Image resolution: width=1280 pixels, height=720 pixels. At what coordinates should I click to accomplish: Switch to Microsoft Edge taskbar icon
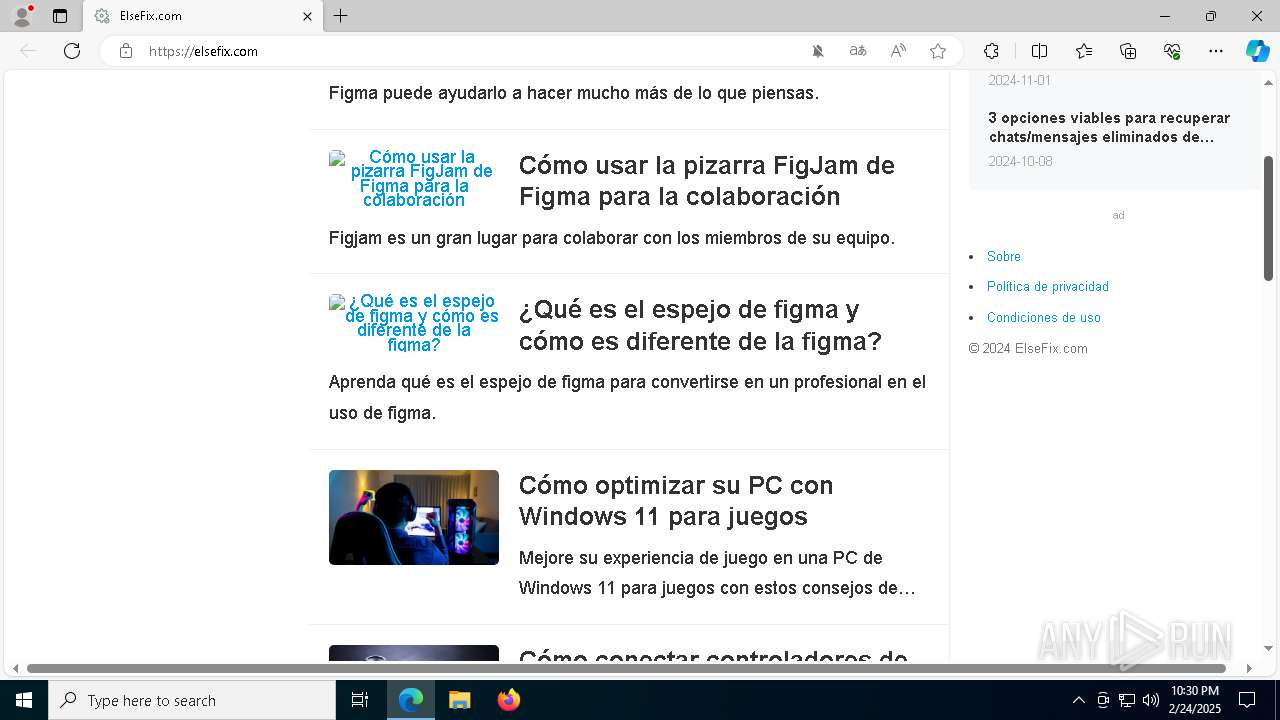coord(411,700)
